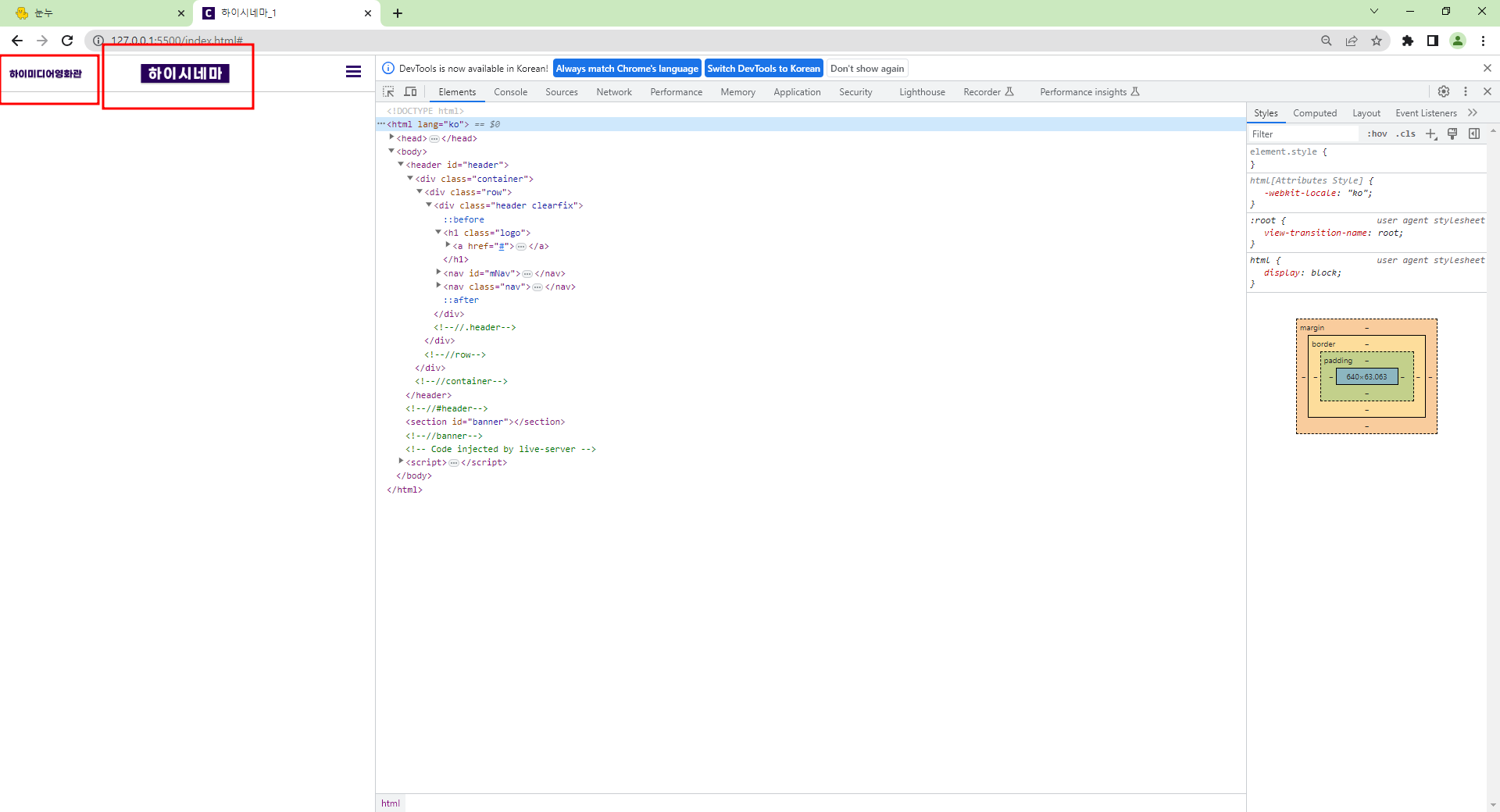Toggle the .cls class editor
Image resolution: width=1500 pixels, height=812 pixels.
point(1406,134)
